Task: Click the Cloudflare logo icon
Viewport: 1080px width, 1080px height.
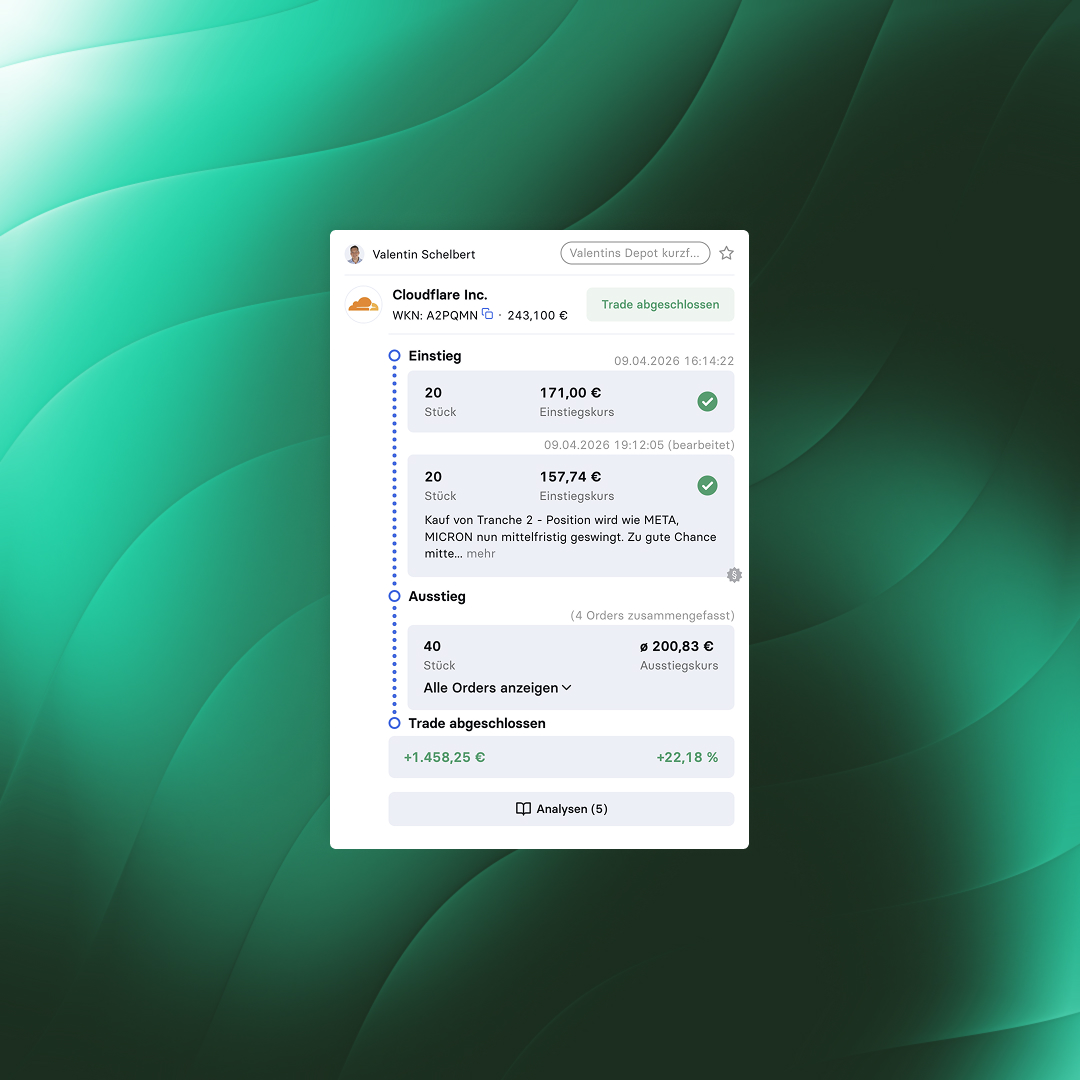Action: pyautogui.click(x=363, y=304)
